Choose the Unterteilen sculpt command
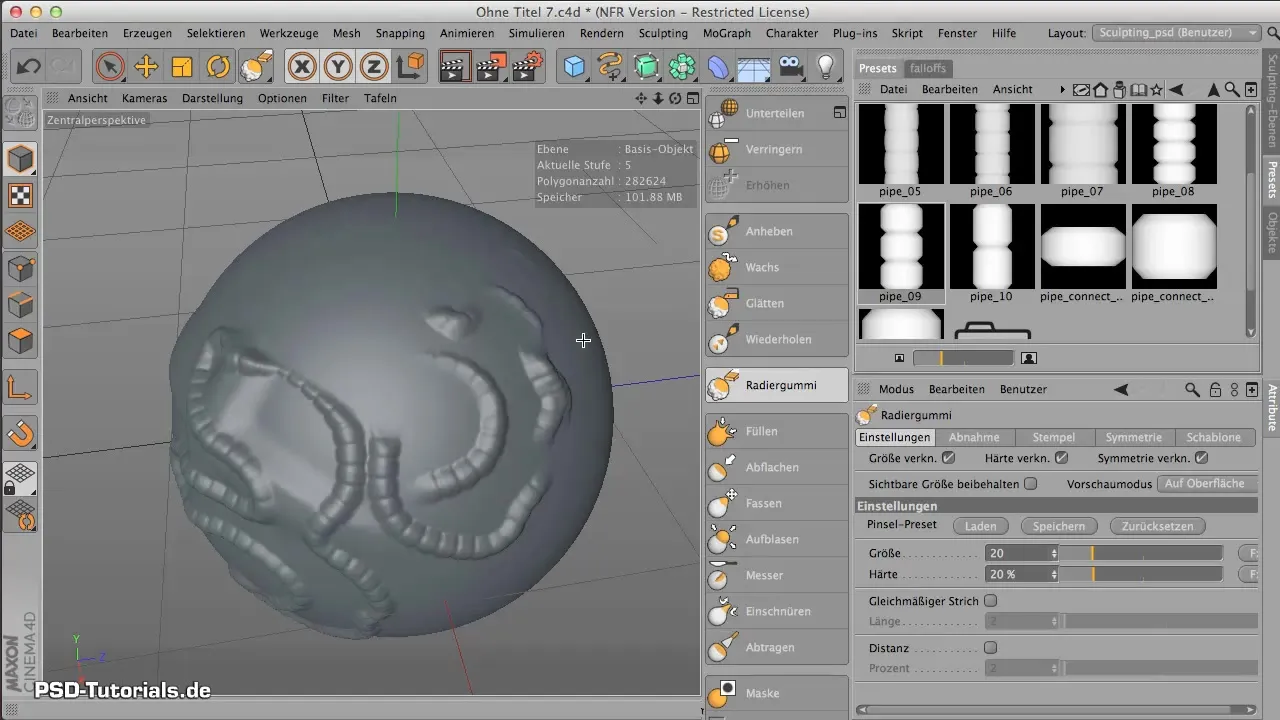The height and width of the screenshot is (720, 1280). (x=776, y=113)
